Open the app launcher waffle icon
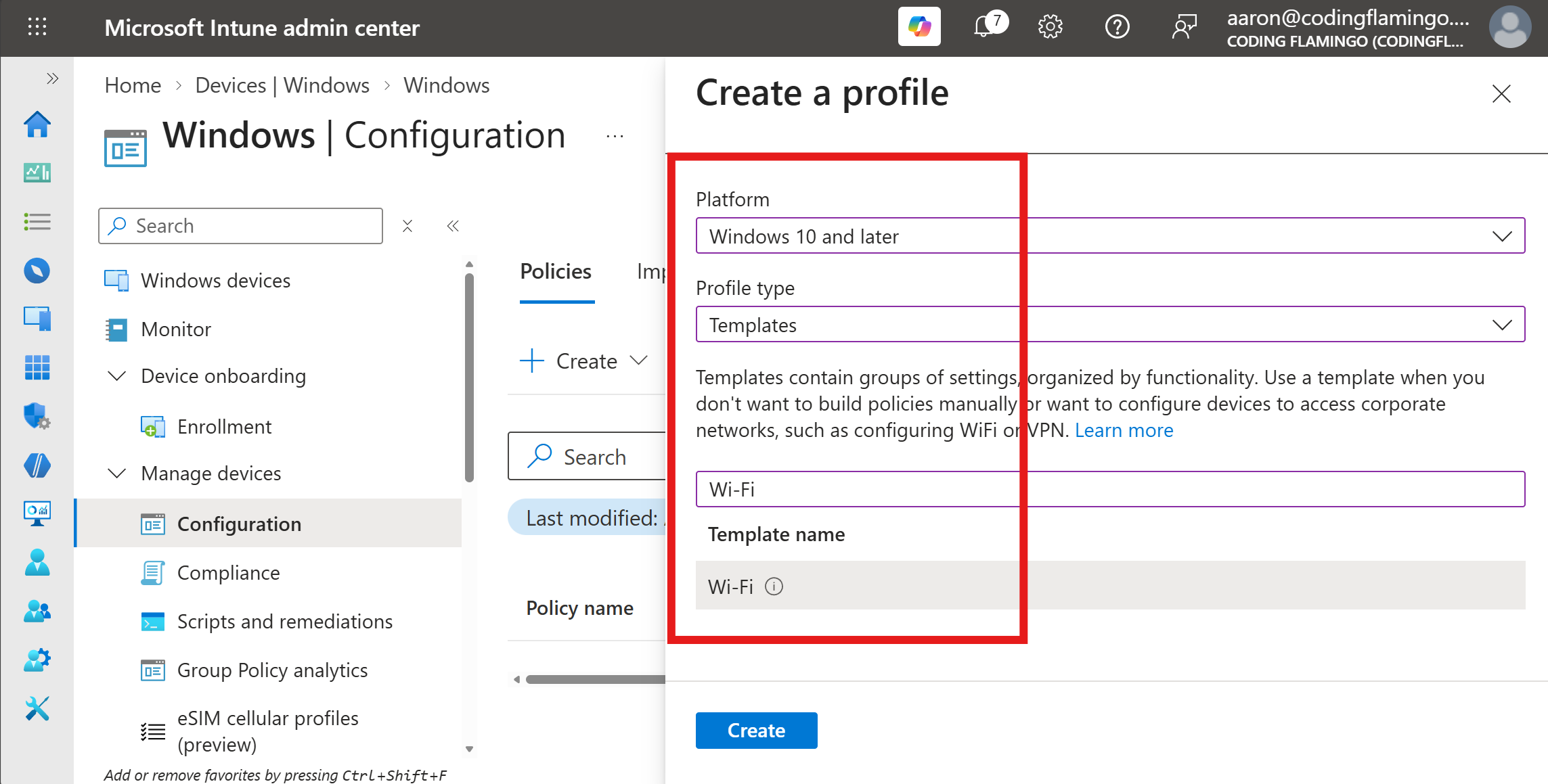1548x784 pixels. [x=37, y=27]
